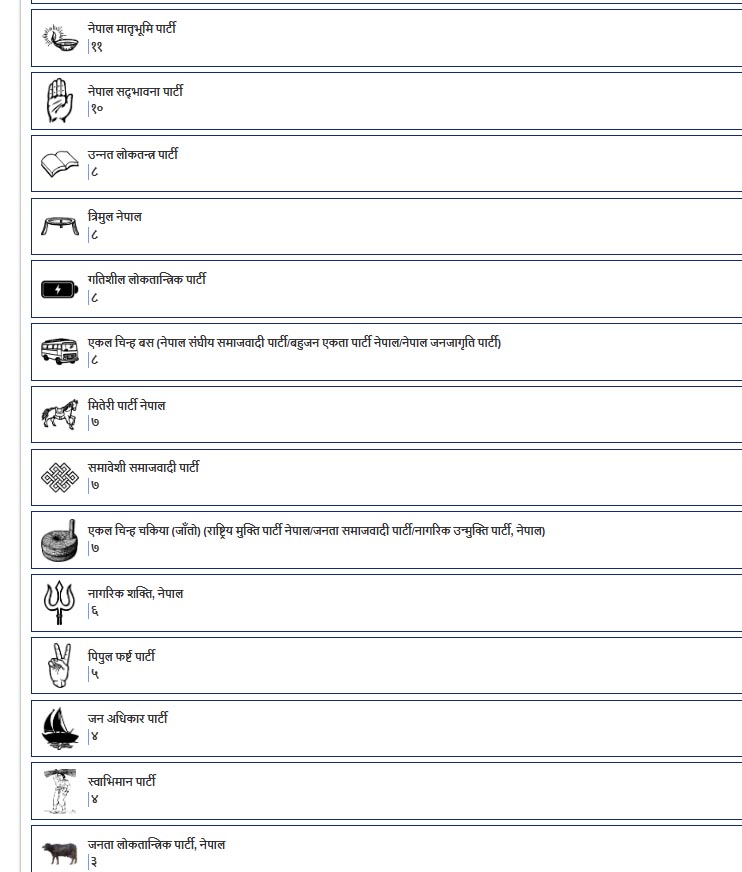Select the battery symbol icon
The image size is (742, 872).
click(59, 290)
